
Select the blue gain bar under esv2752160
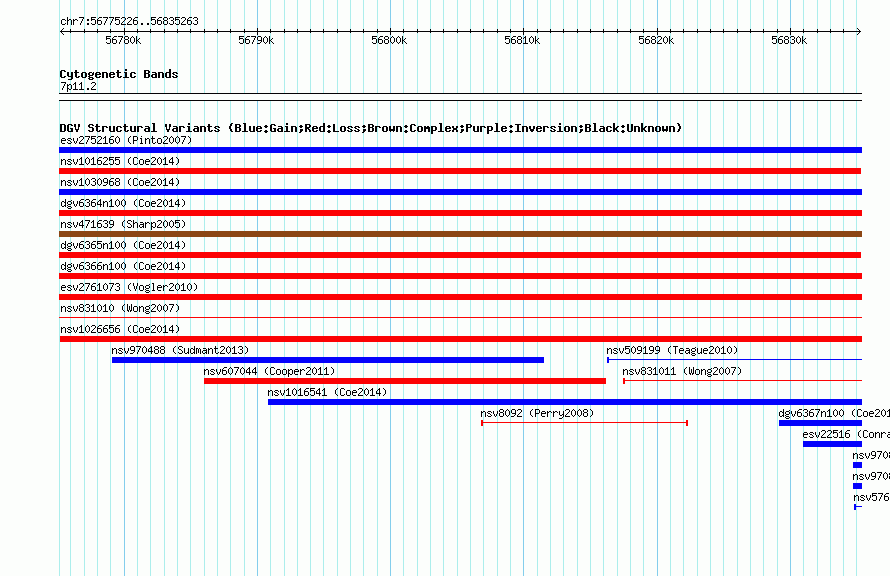460,150
